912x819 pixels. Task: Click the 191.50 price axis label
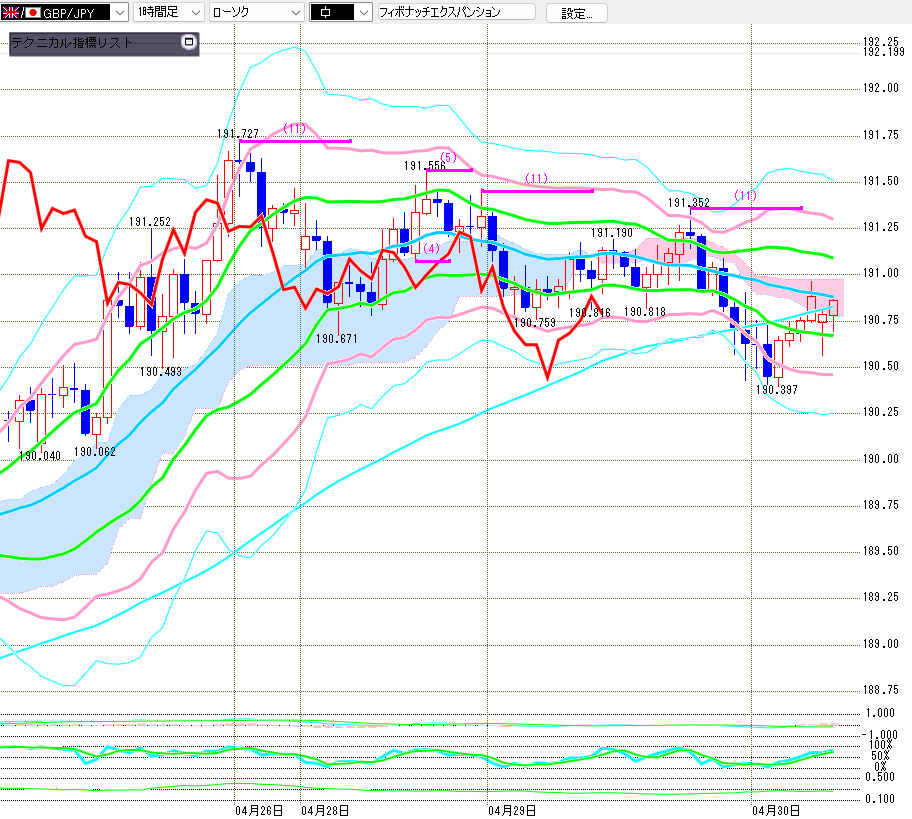(x=881, y=181)
